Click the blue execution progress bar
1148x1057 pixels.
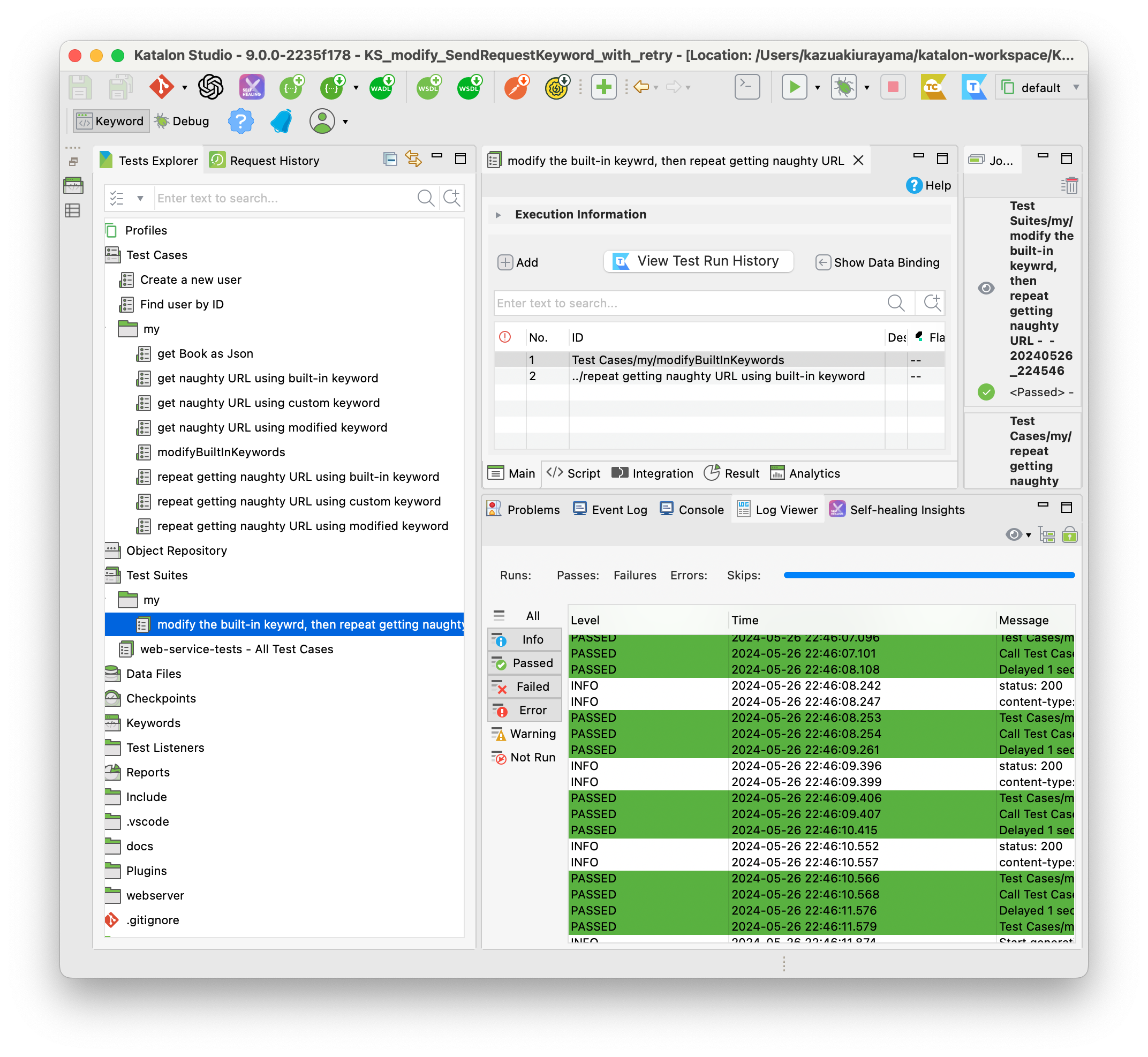point(928,575)
